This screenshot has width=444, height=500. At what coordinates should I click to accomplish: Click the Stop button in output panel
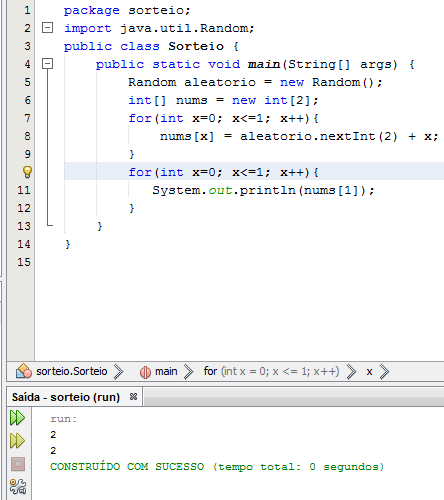(x=18, y=464)
